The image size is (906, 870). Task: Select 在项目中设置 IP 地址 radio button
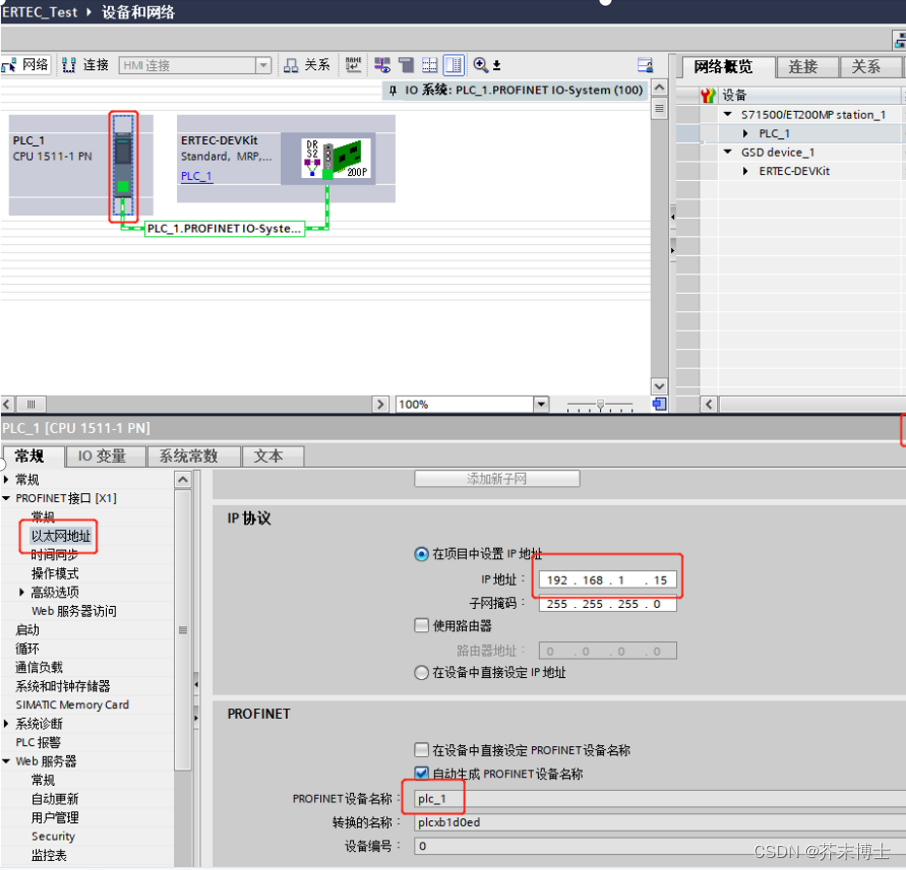point(421,554)
